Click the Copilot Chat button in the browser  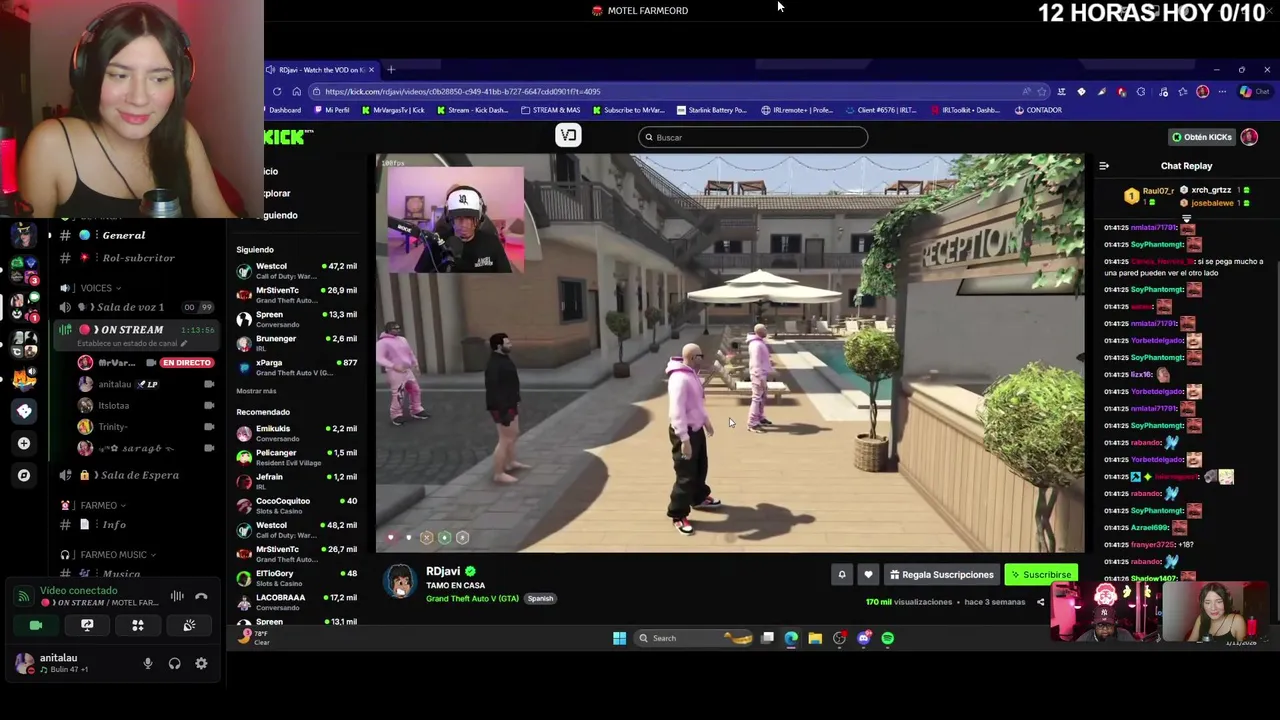pyautogui.click(x=1254, y=91)
